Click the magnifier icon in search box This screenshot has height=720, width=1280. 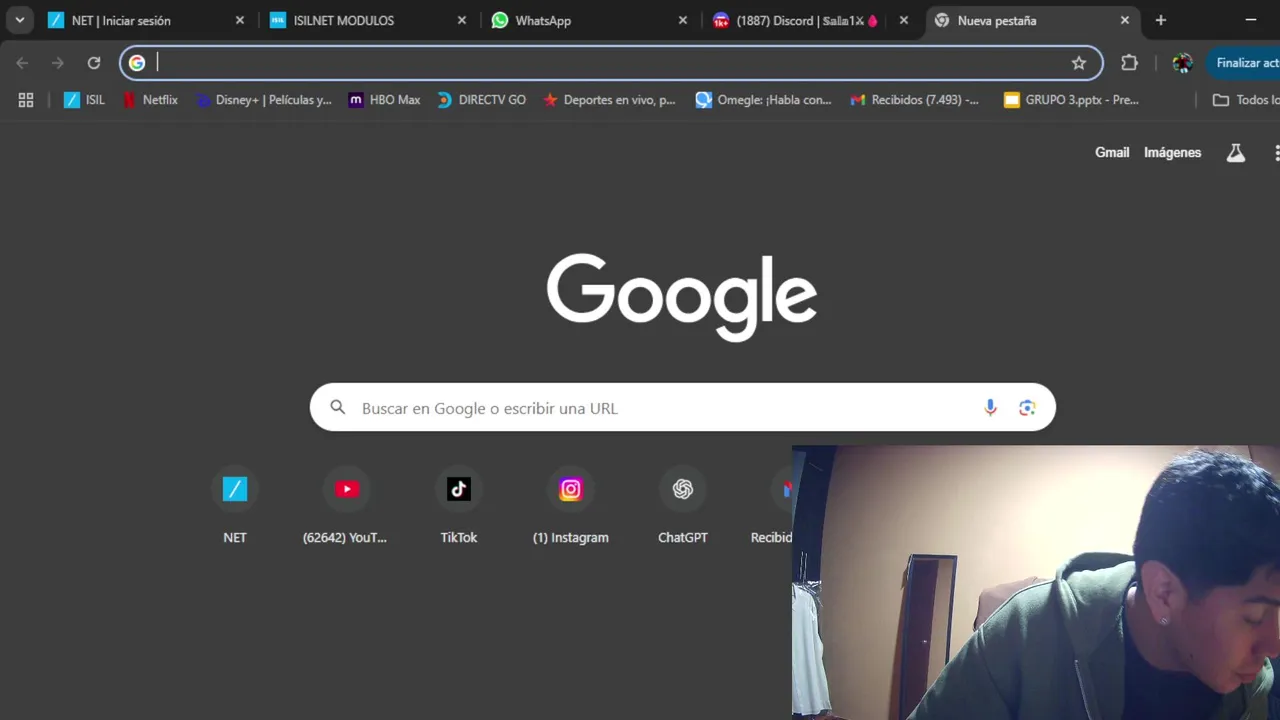338,407
